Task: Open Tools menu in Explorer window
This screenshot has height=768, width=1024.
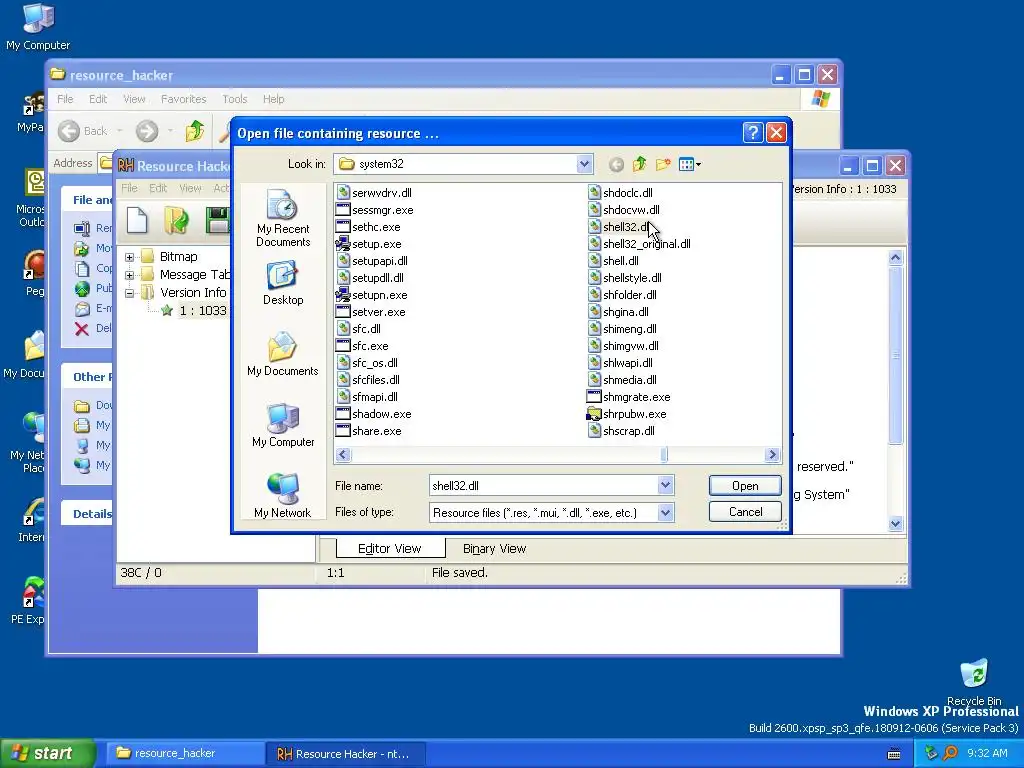Action: pyautogui.click(x=234, y=99)
